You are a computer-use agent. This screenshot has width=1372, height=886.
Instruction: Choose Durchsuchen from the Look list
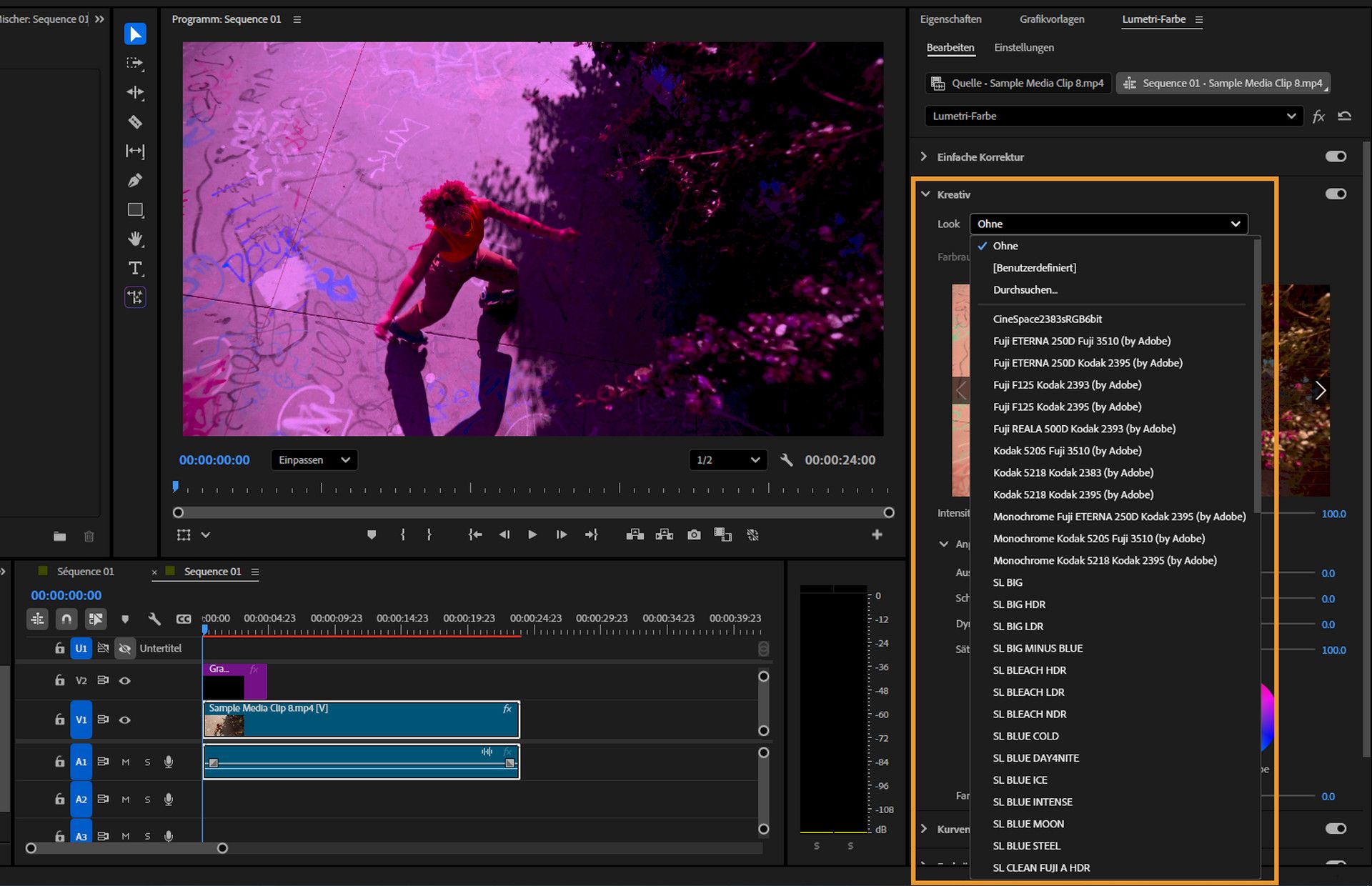[x=1025, y=289]
